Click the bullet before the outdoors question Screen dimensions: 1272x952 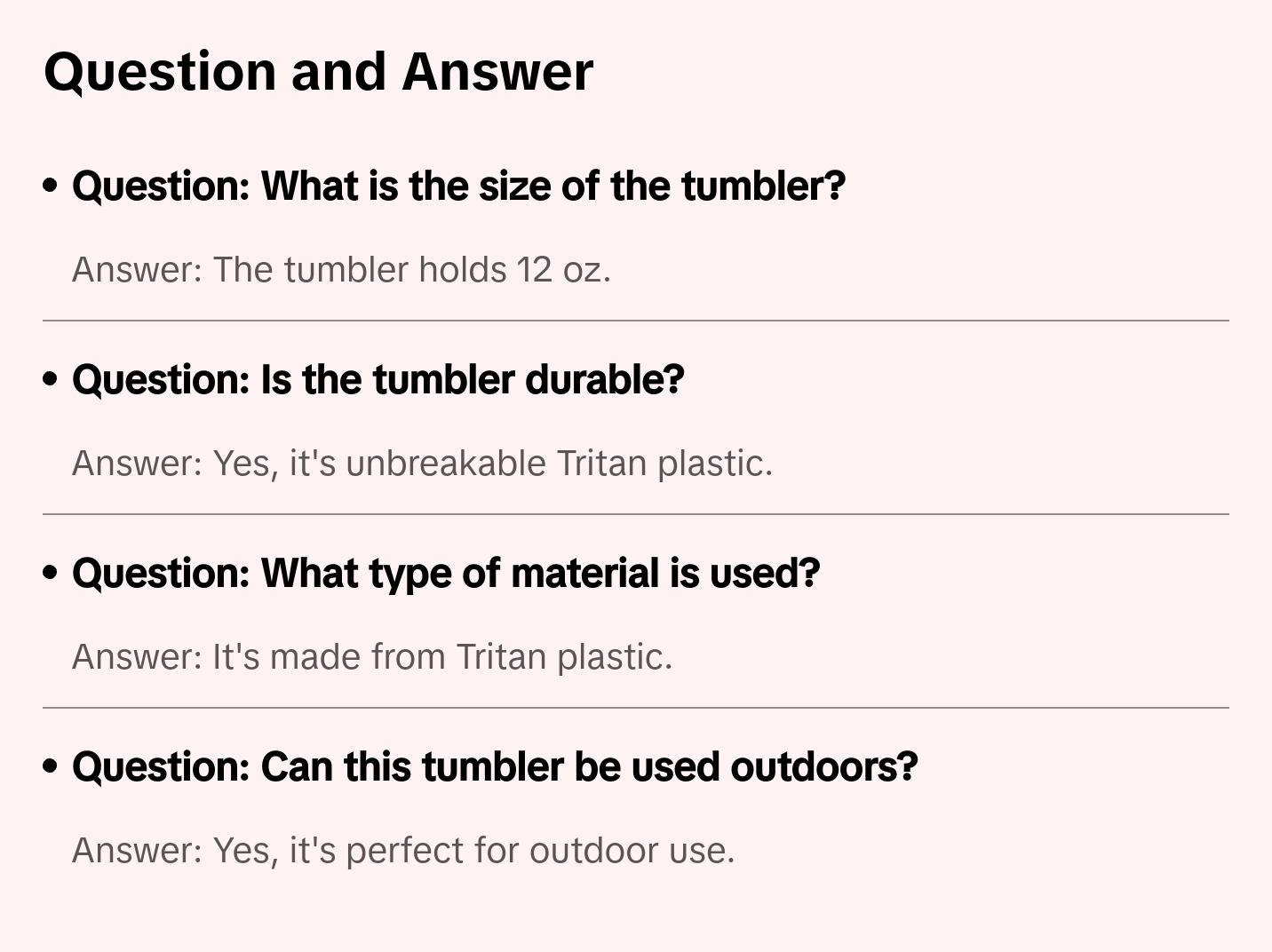(51, 766)
